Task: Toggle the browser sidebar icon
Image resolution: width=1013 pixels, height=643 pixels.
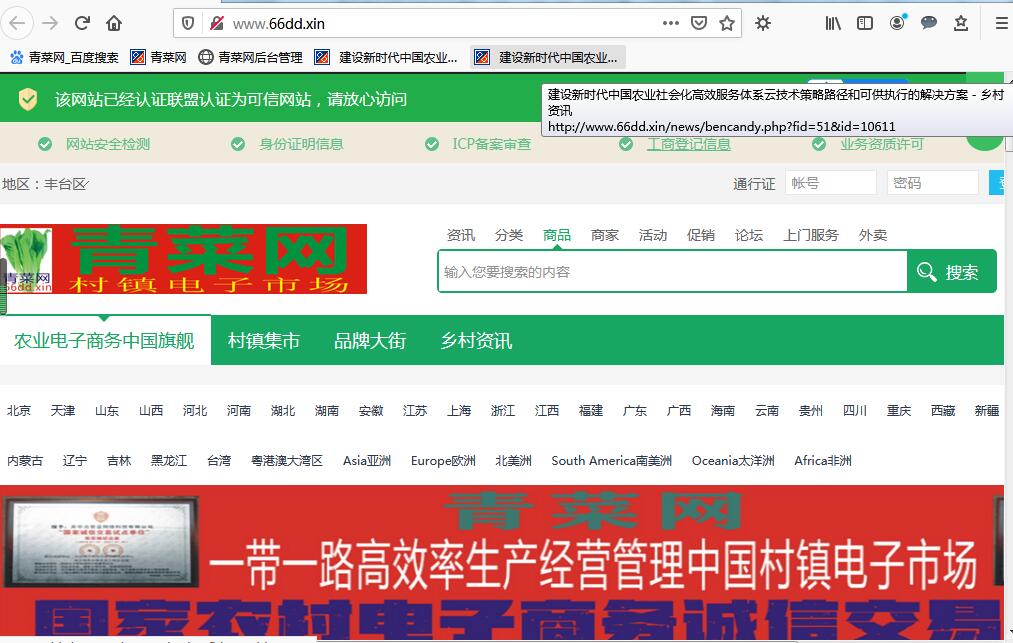Action: click(x=864, y=23)
